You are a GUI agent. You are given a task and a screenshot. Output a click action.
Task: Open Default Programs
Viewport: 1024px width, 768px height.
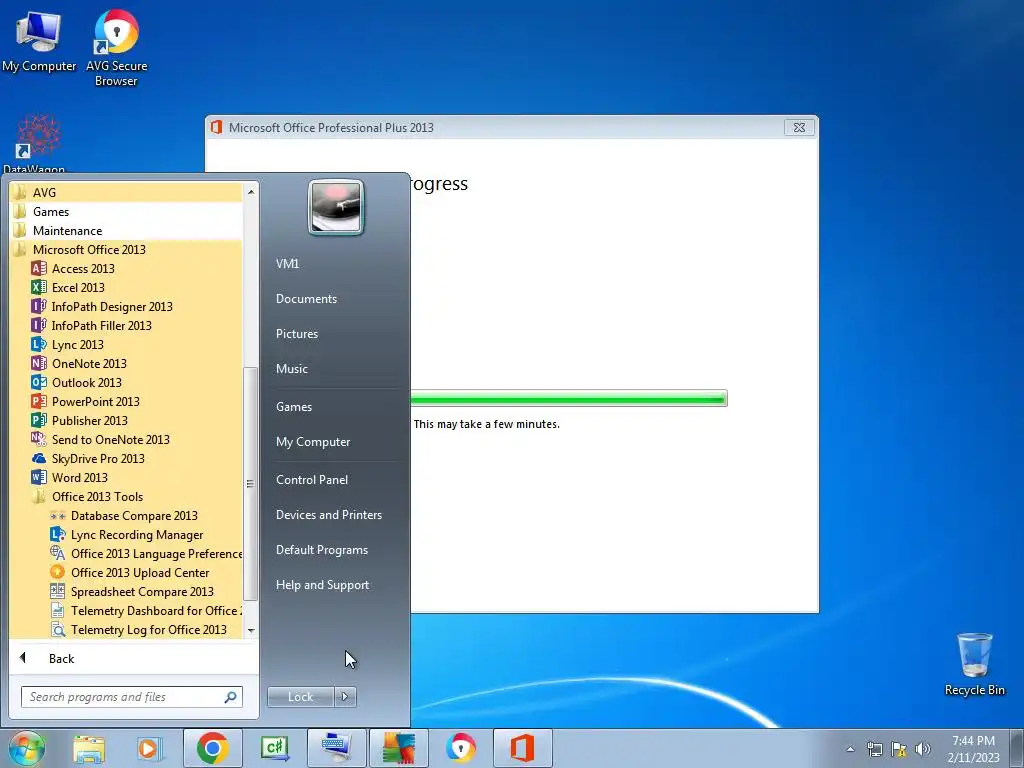click(321, 550)
